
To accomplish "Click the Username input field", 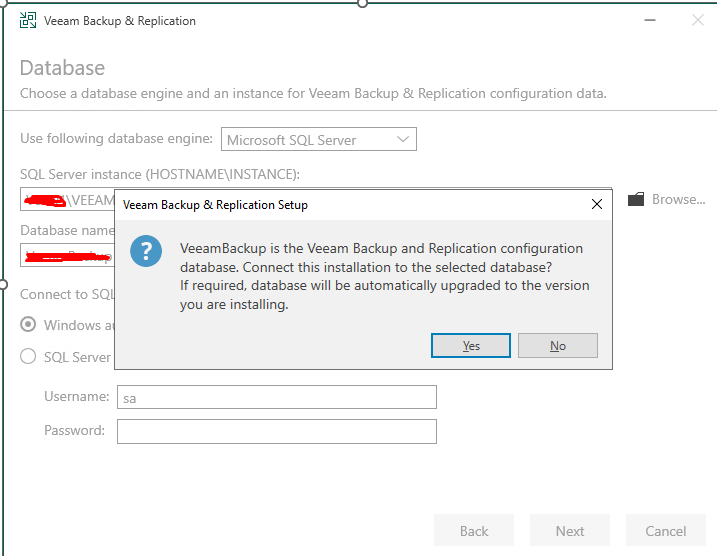I will click(277, 397).
